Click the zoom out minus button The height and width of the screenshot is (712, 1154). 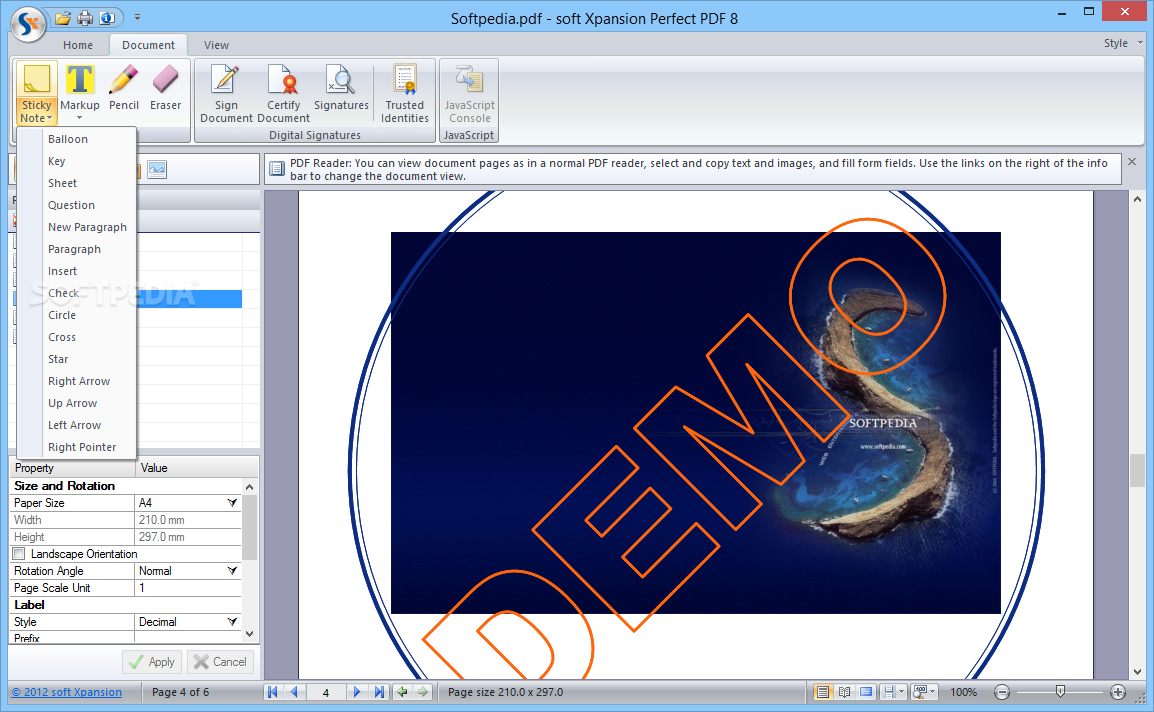(1002, 692)
